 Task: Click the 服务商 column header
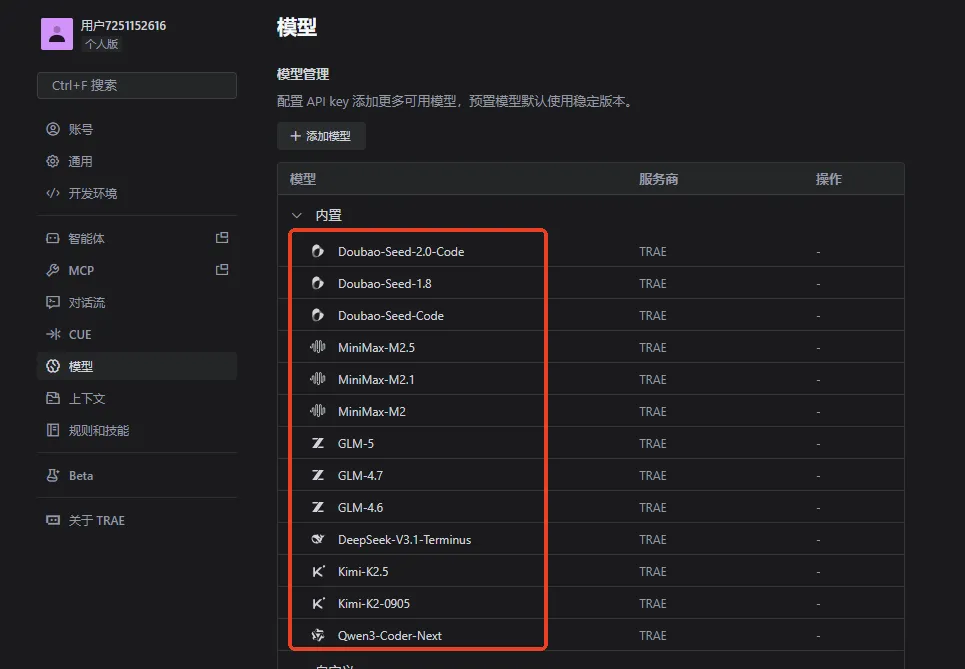(659, 179)
